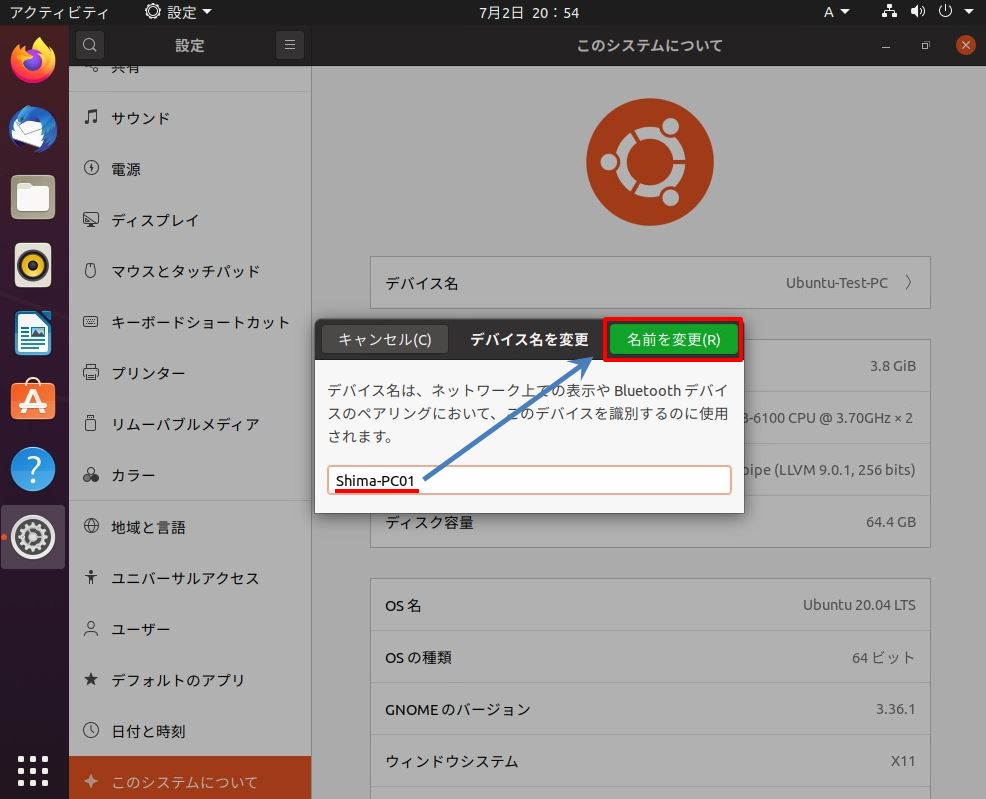The width and height of the screenshot is (986, 799).
Task: Click the デバイス名を変更 dialog title
Action: [529, 339]
